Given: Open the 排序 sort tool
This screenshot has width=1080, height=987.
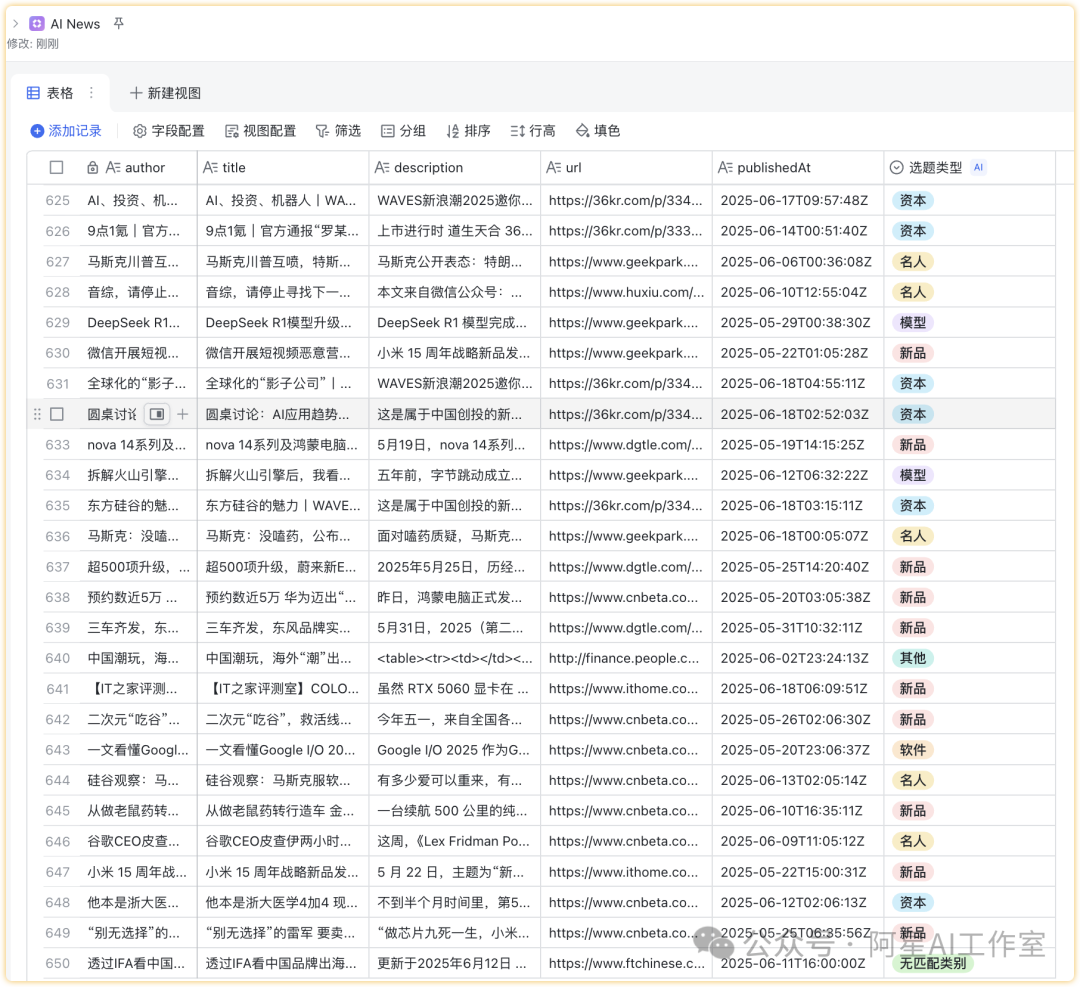Looking at the screenshot, I should pyautogui.click(x=468, y=131).
